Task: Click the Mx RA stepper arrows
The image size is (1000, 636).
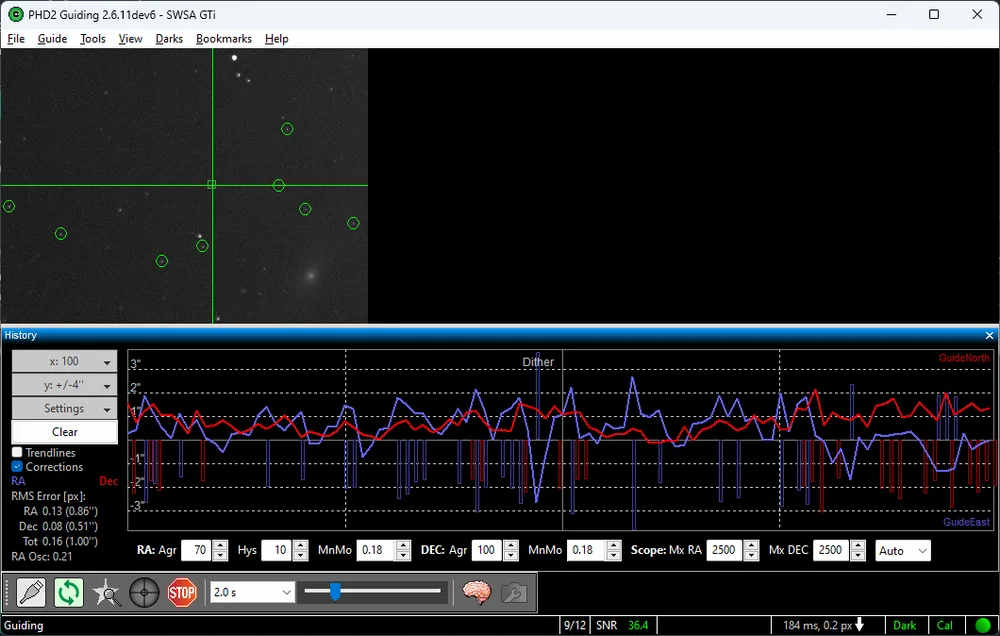Action: pos(751,550)
